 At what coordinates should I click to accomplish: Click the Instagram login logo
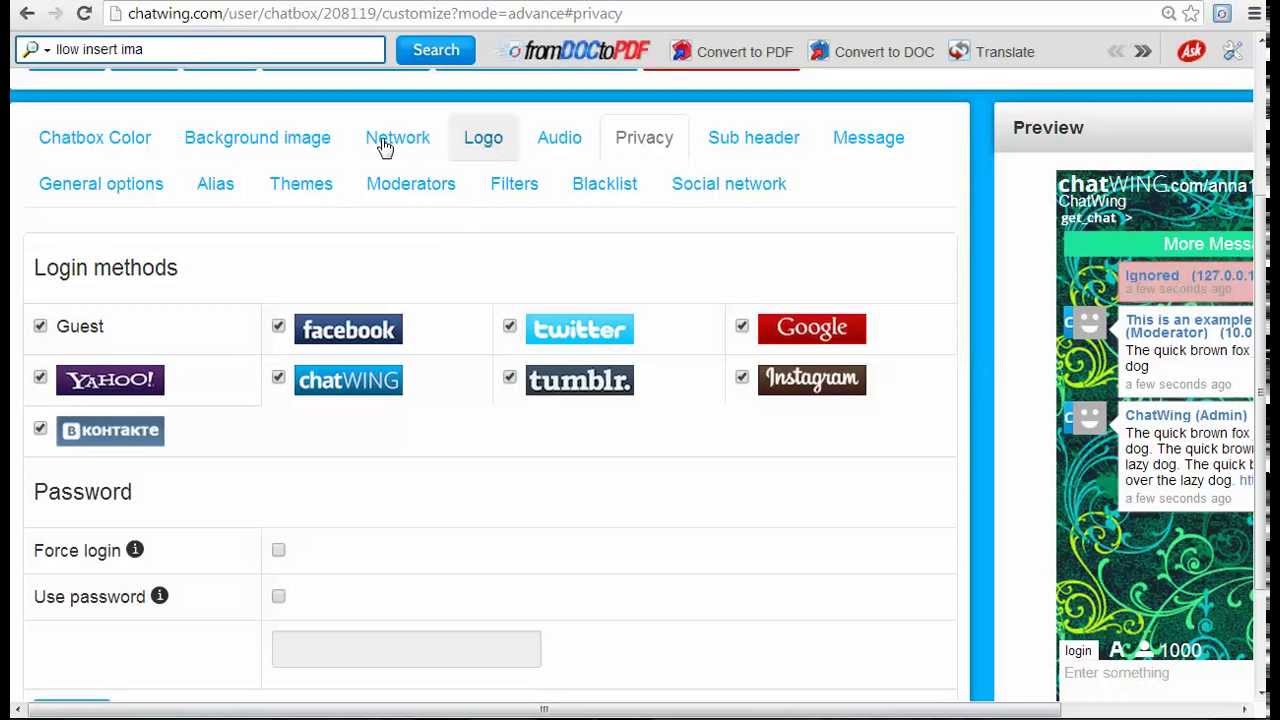click(x=812, y=379)
